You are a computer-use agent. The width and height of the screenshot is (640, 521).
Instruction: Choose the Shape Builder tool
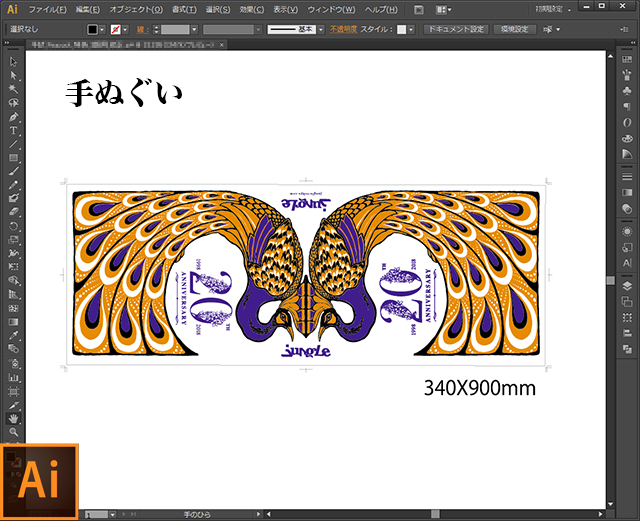point(13,281)
